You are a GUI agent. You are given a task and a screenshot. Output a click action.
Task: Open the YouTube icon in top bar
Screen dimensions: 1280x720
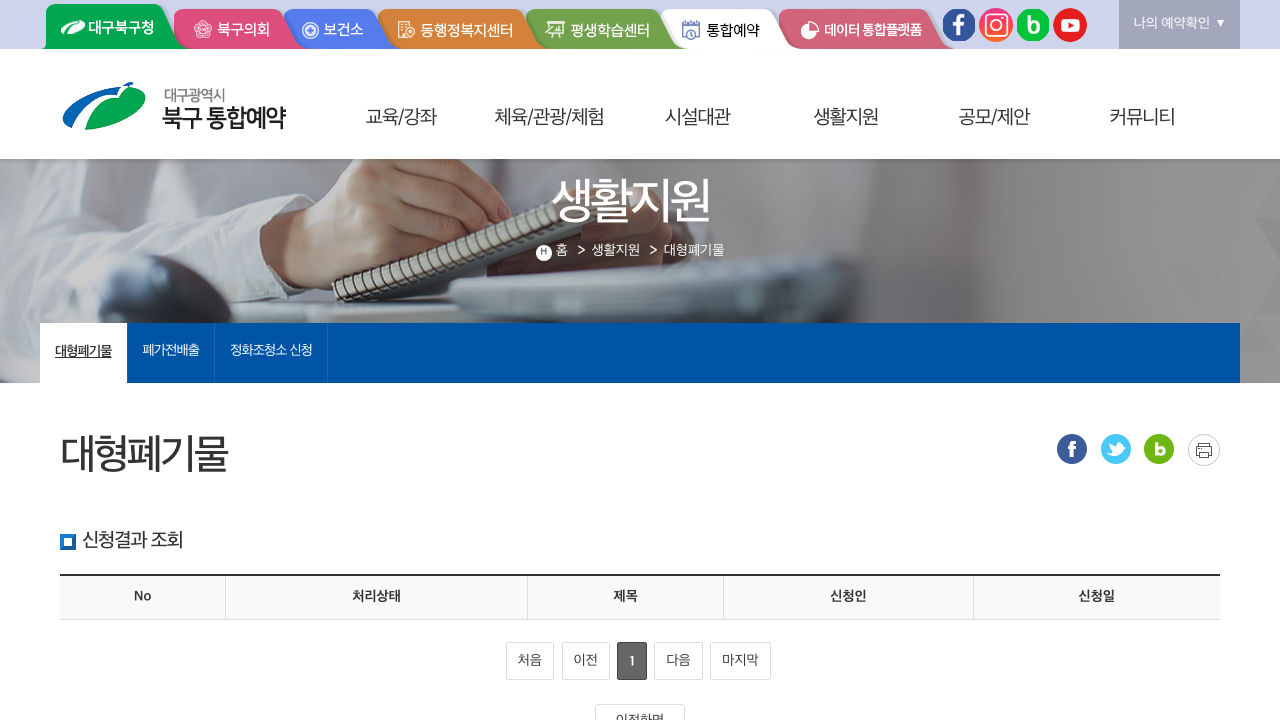click(1070, 25)
